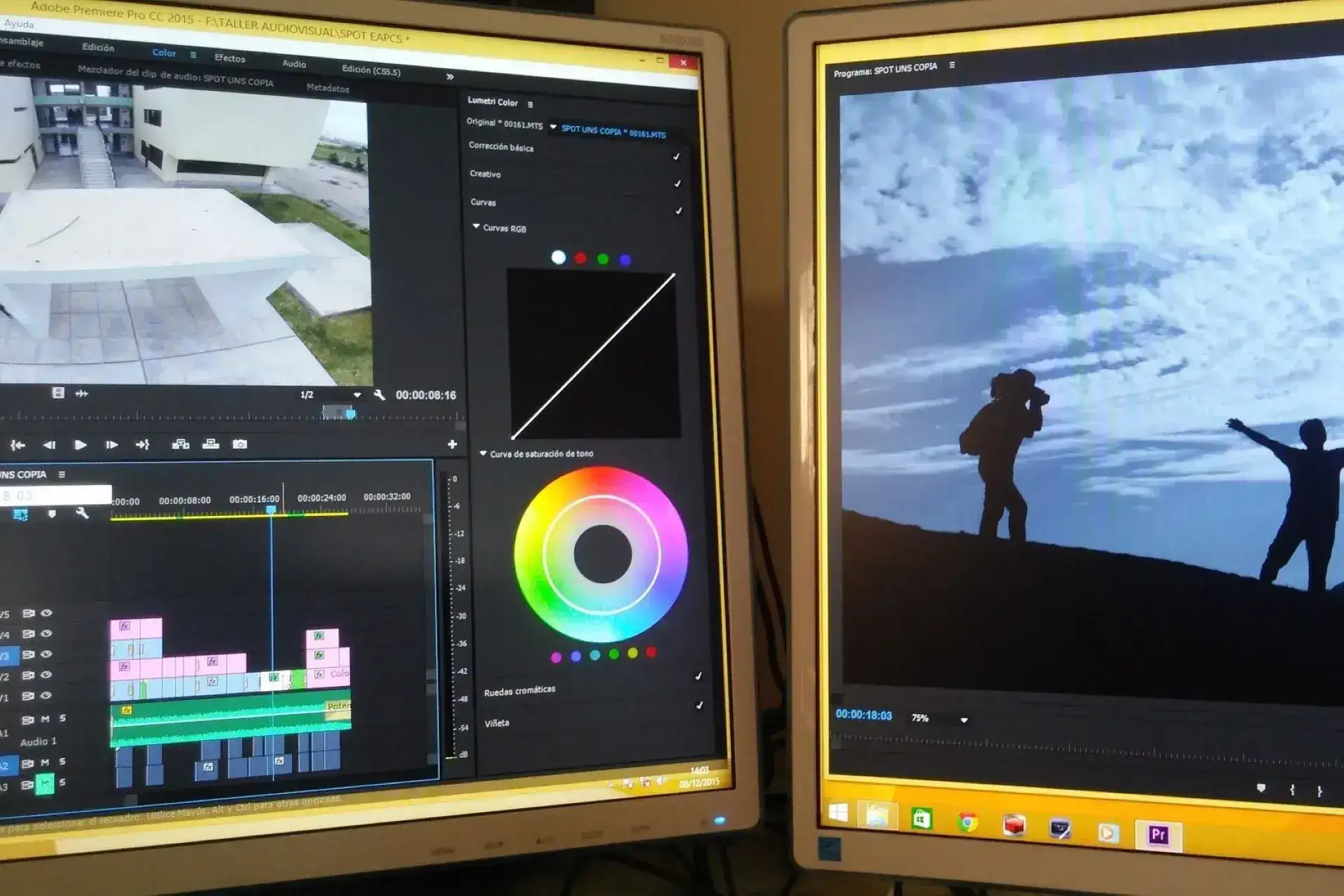Open the Audio workspace tab

pos(294,64)
